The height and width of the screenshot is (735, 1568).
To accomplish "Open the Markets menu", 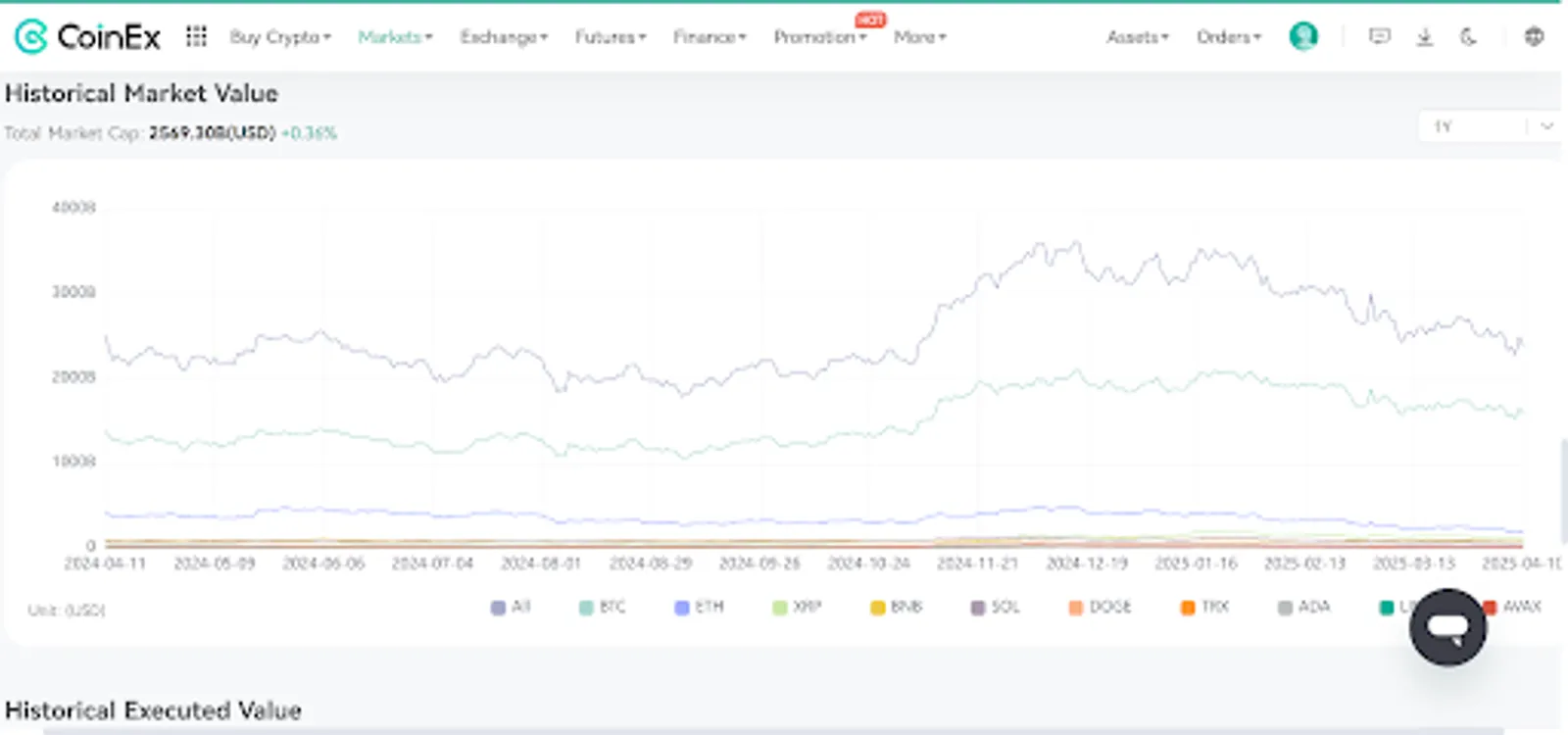I will pyautogui.click(x=395, y=37).
